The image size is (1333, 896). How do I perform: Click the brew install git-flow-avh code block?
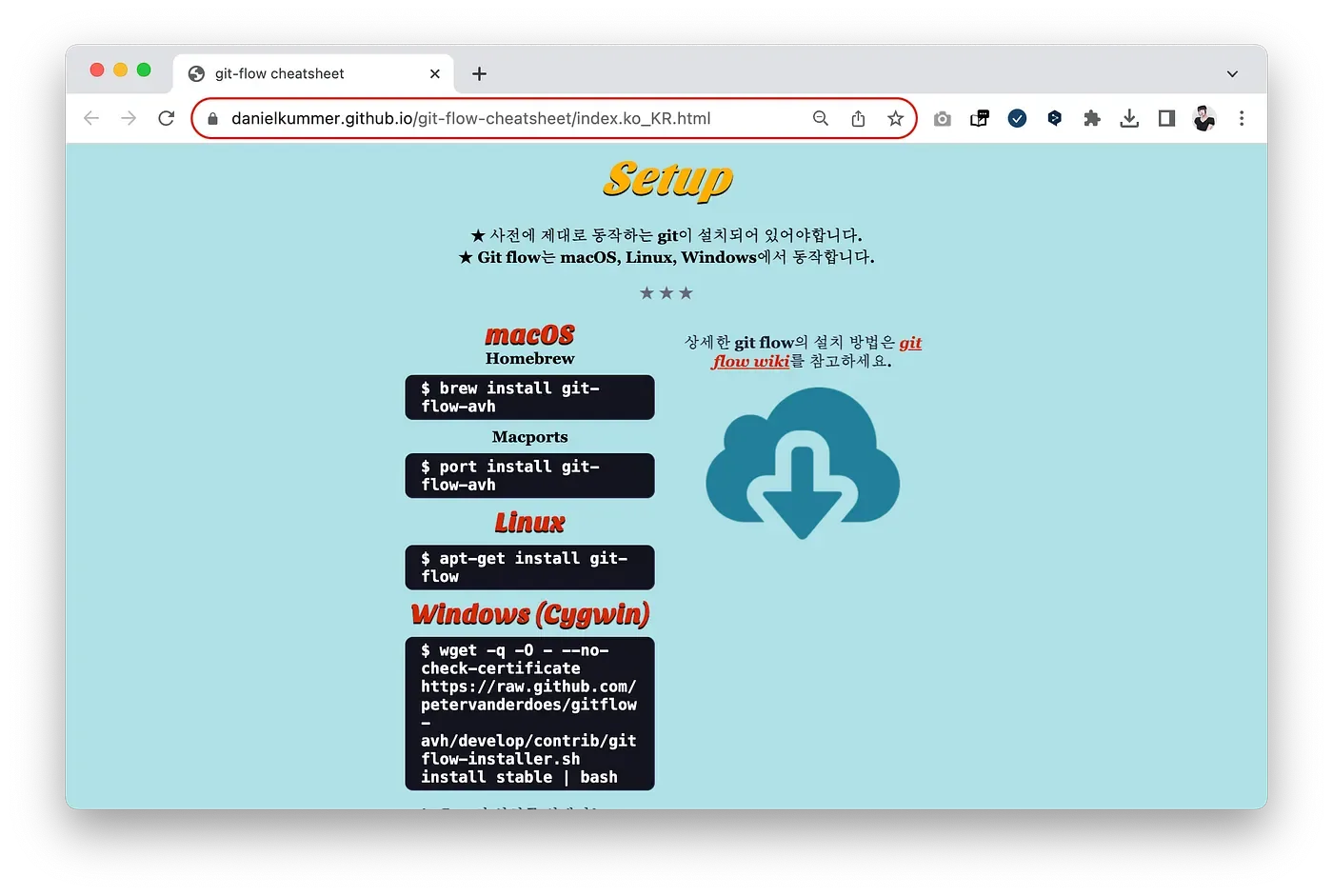point(529,397)
